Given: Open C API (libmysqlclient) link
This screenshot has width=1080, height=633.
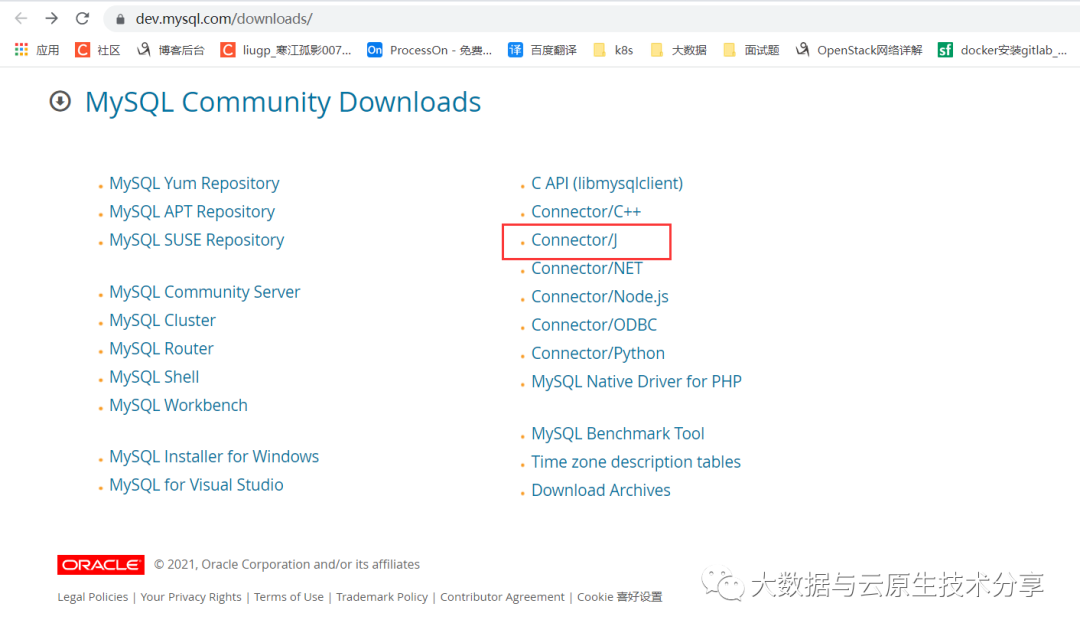Looking at the screenshot, I should click(607, 183).
